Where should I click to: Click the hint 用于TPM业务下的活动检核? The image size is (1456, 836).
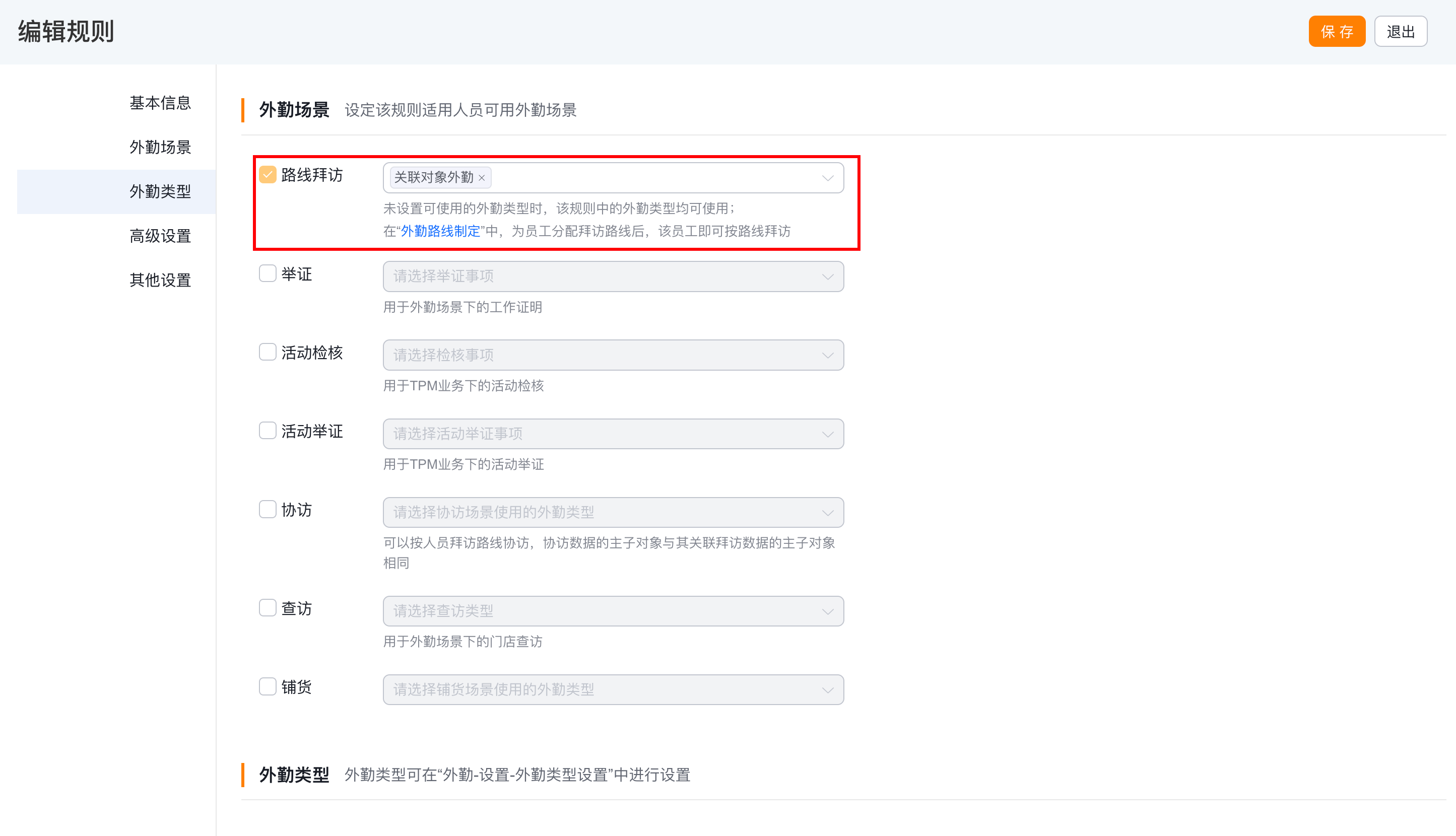pyautogui.click(x=464, y=386)
